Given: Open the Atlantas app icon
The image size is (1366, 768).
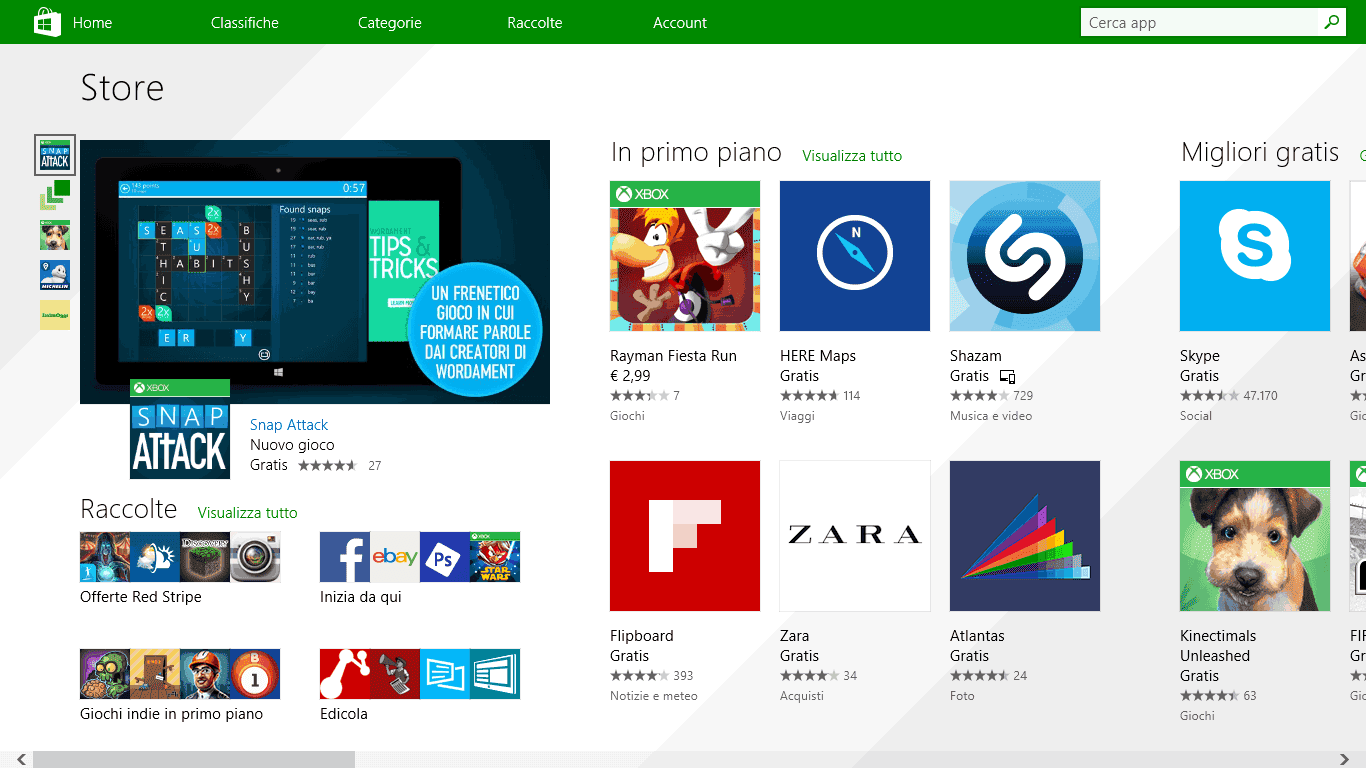Looking at the screenshot, I should click(1025, 536).
